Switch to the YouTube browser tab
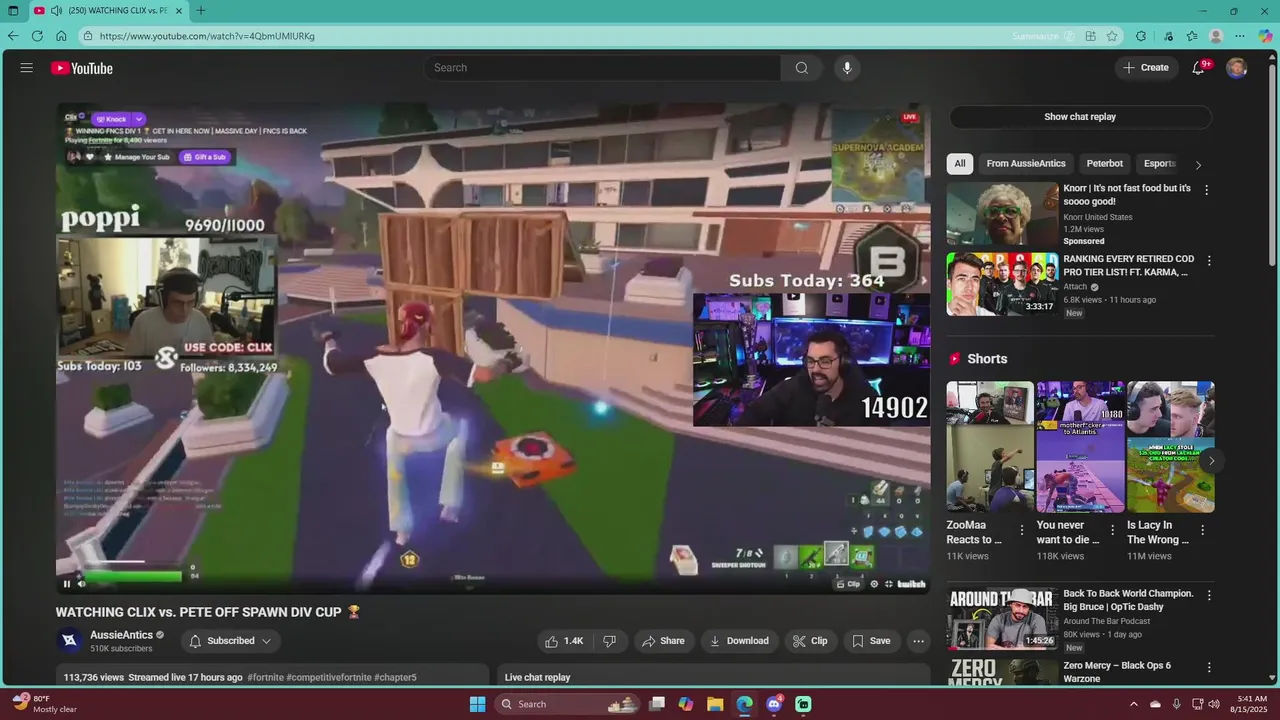This screenshot has width=1280, height=720. [x=108, y=11]
